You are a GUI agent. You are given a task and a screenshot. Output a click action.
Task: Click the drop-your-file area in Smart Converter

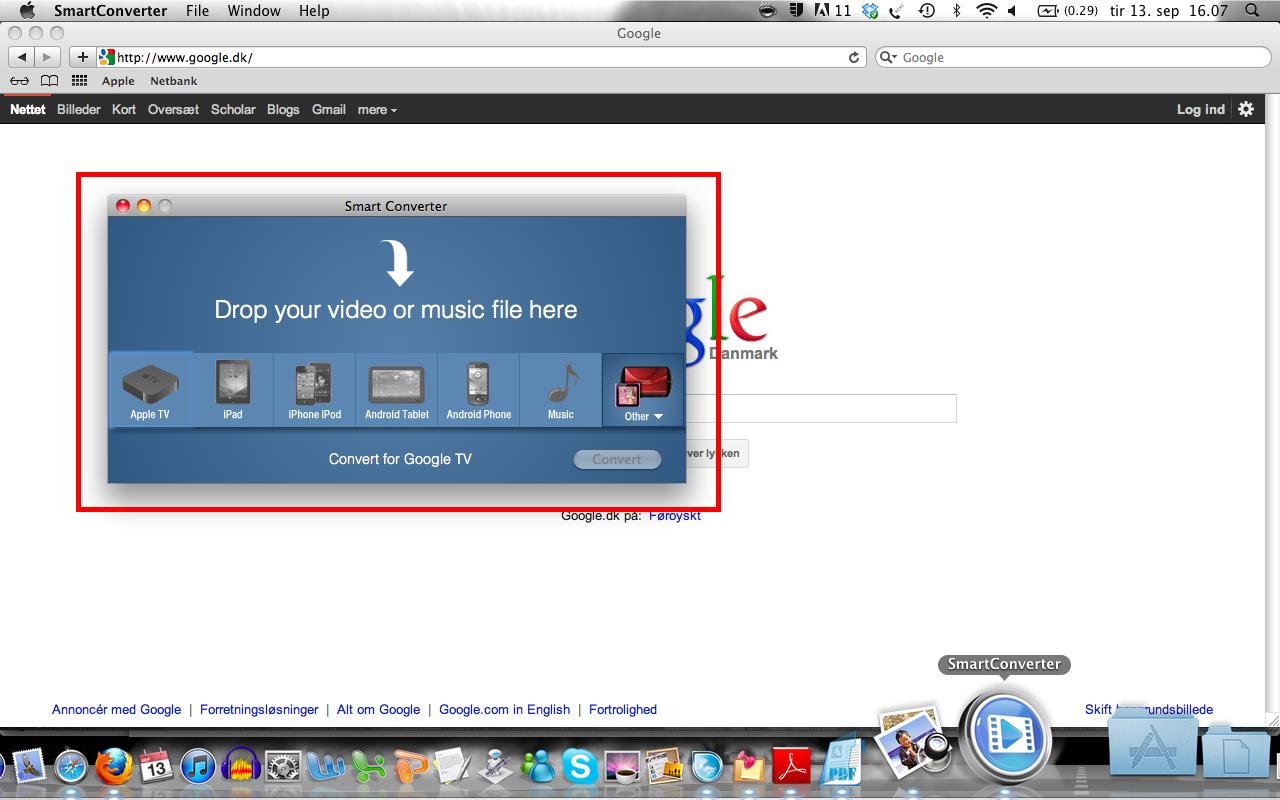(x=397, y=284)
